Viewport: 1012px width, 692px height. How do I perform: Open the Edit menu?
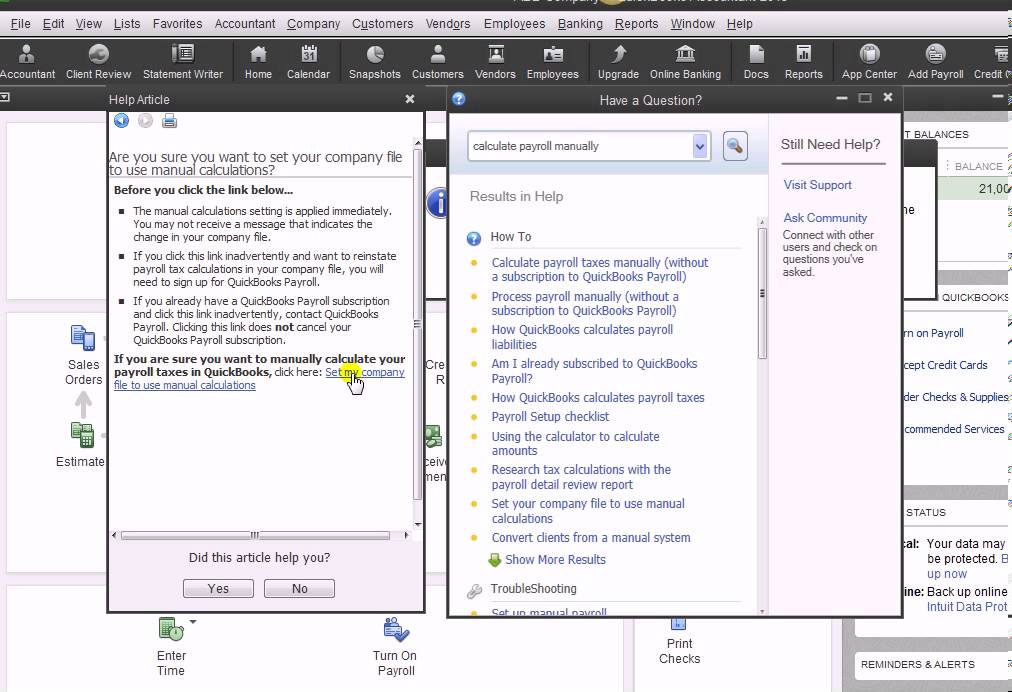pos(53,24)
